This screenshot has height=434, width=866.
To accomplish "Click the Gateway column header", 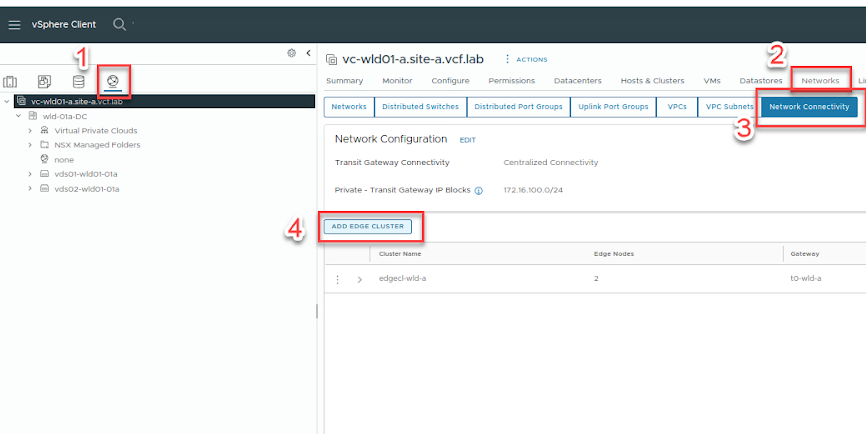I will point(805,254).
